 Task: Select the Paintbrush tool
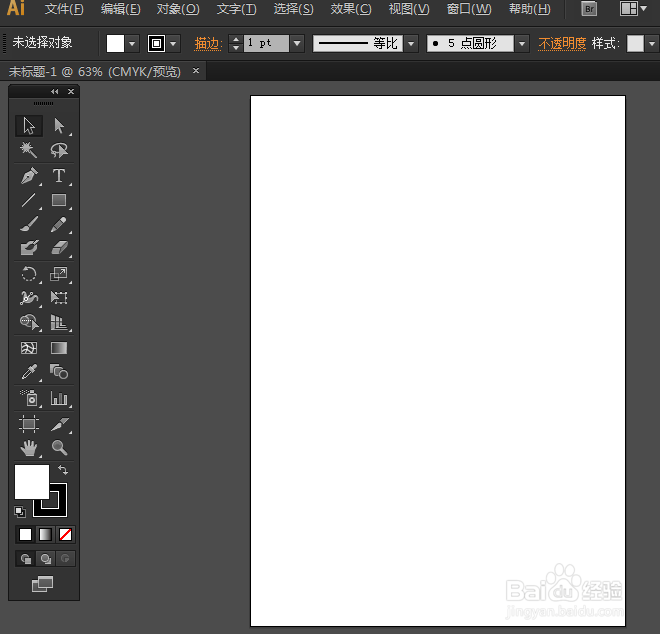(29, 224)
